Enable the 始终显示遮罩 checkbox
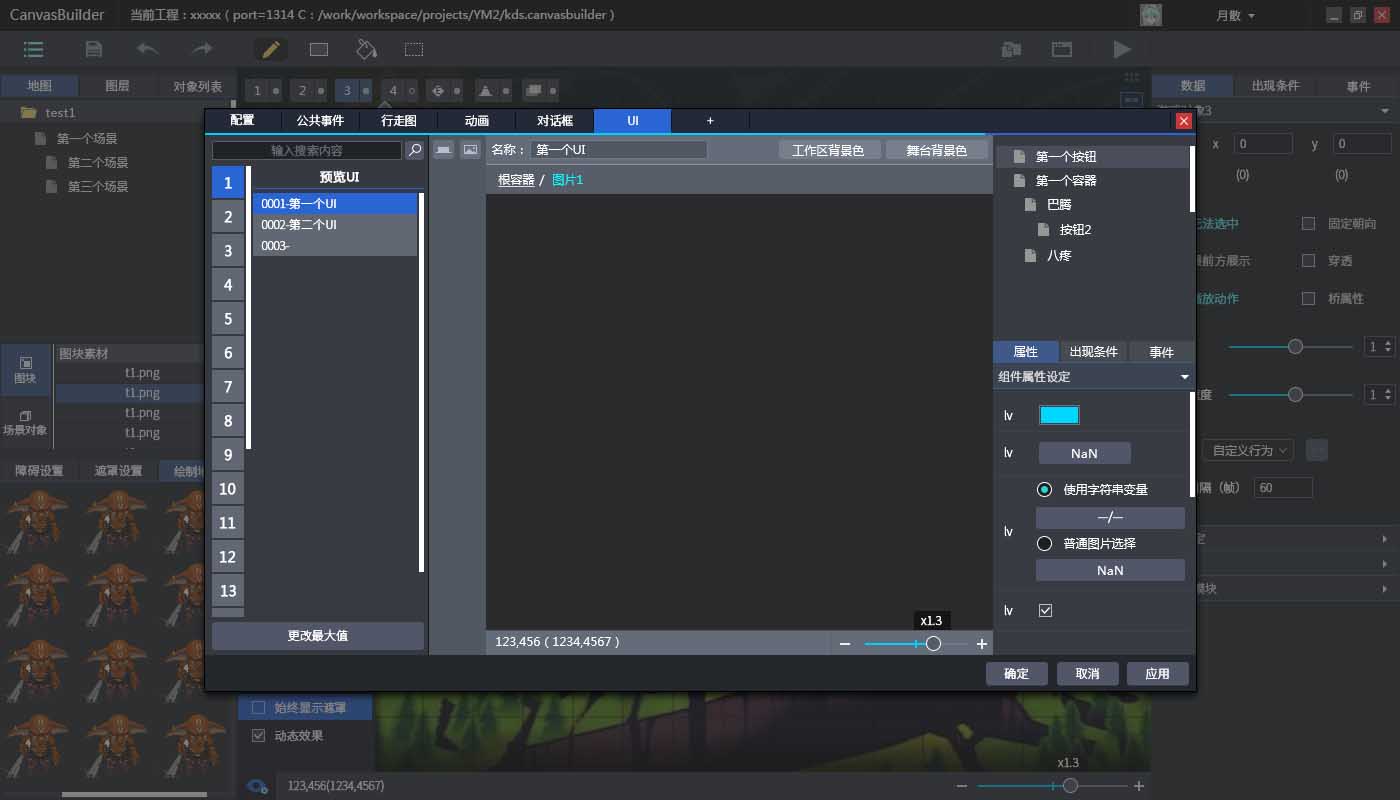The height and width of the screenshot is (800, 1400). (259, 708)
